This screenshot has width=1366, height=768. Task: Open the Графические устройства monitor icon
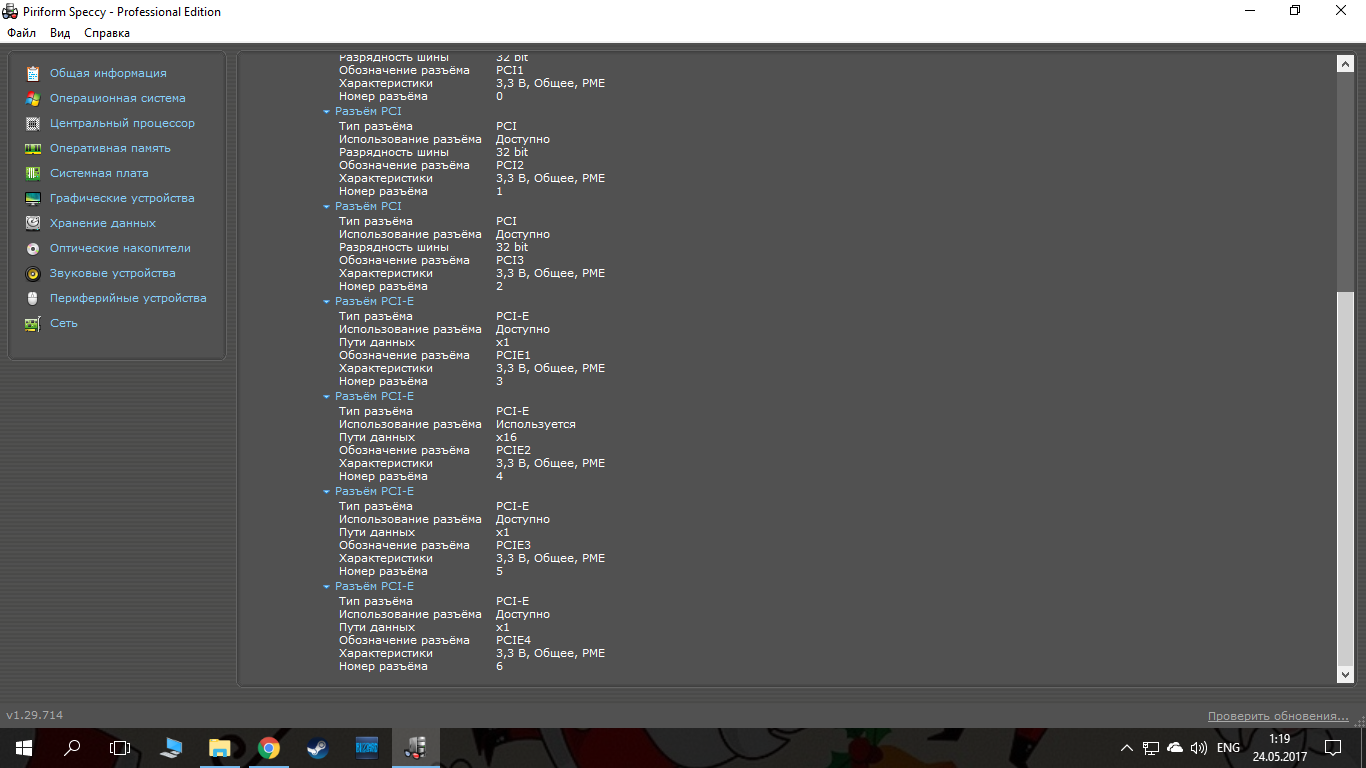[x=33, y=198]
